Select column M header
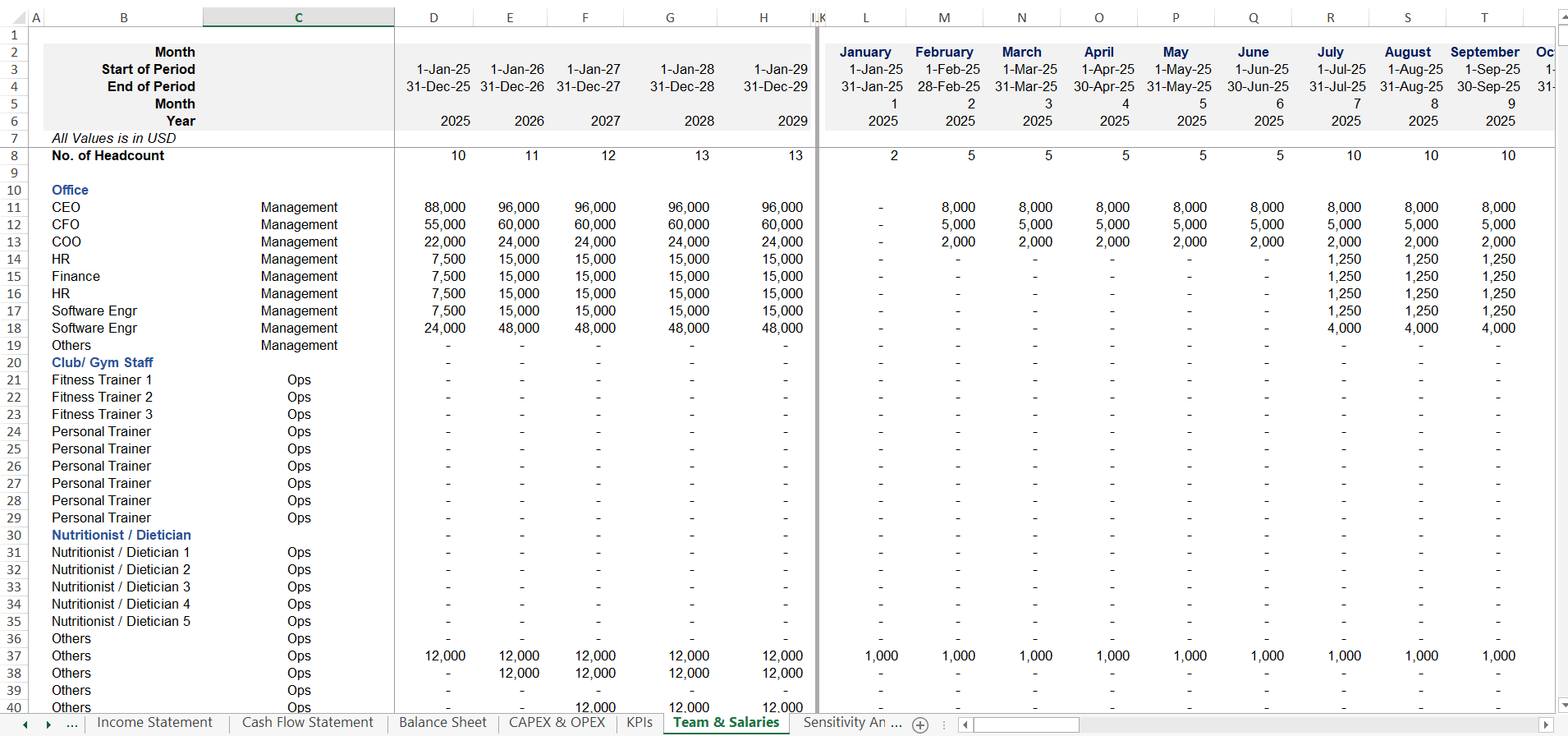The height and width of the screenshot is (736, 1568). pyautogui.click(x=944, y=17)
